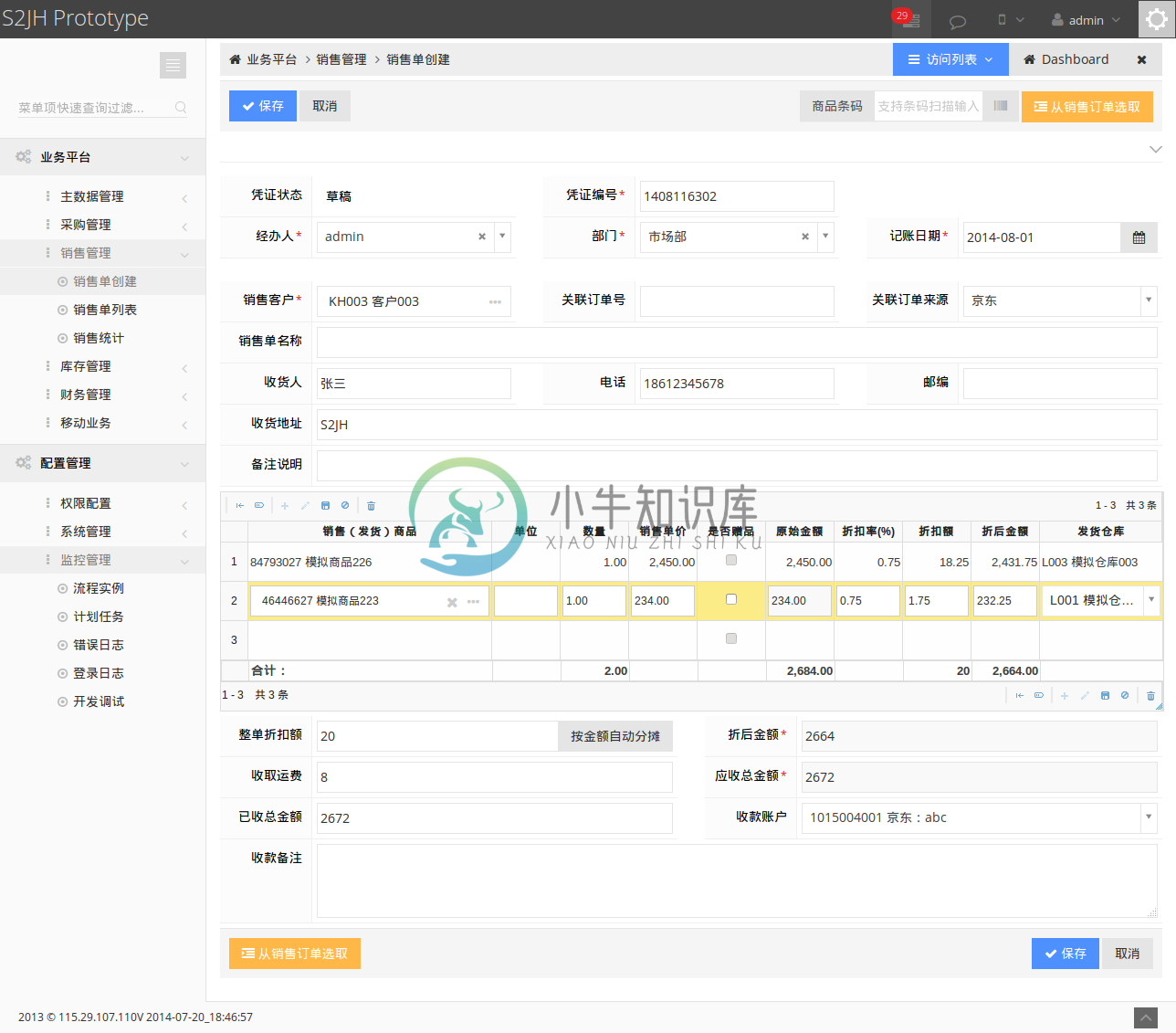Screen dimensions: 1176x1033
Task: Expand 采购管理 sidebar menu
Action: pyautogui.click(x=102, y=225)
